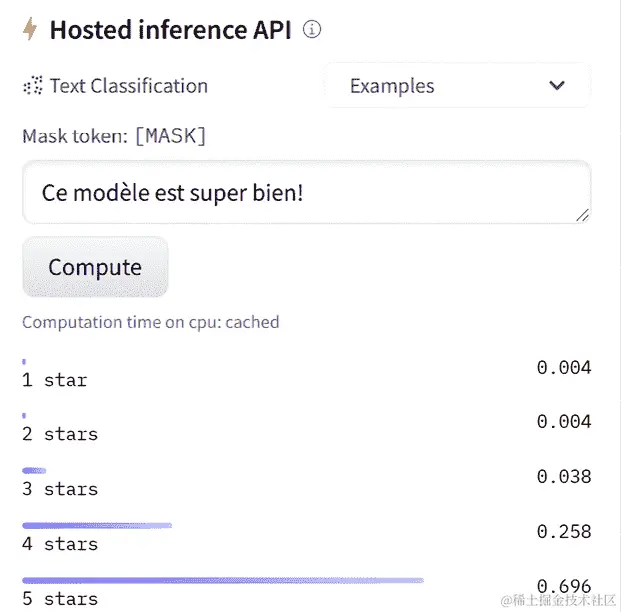Click the 5 stars score bar
Viewport: 621px width, 612px height.
point(223,580)
